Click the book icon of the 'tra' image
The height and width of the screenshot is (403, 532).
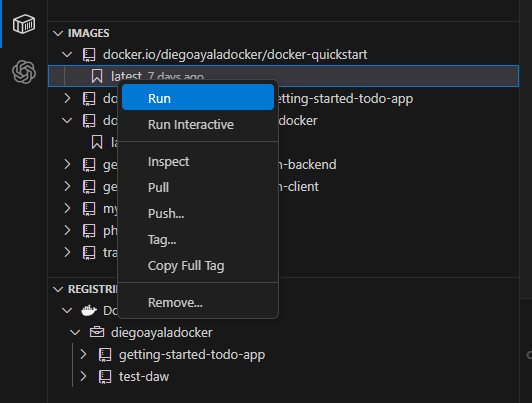click(89, 253)
